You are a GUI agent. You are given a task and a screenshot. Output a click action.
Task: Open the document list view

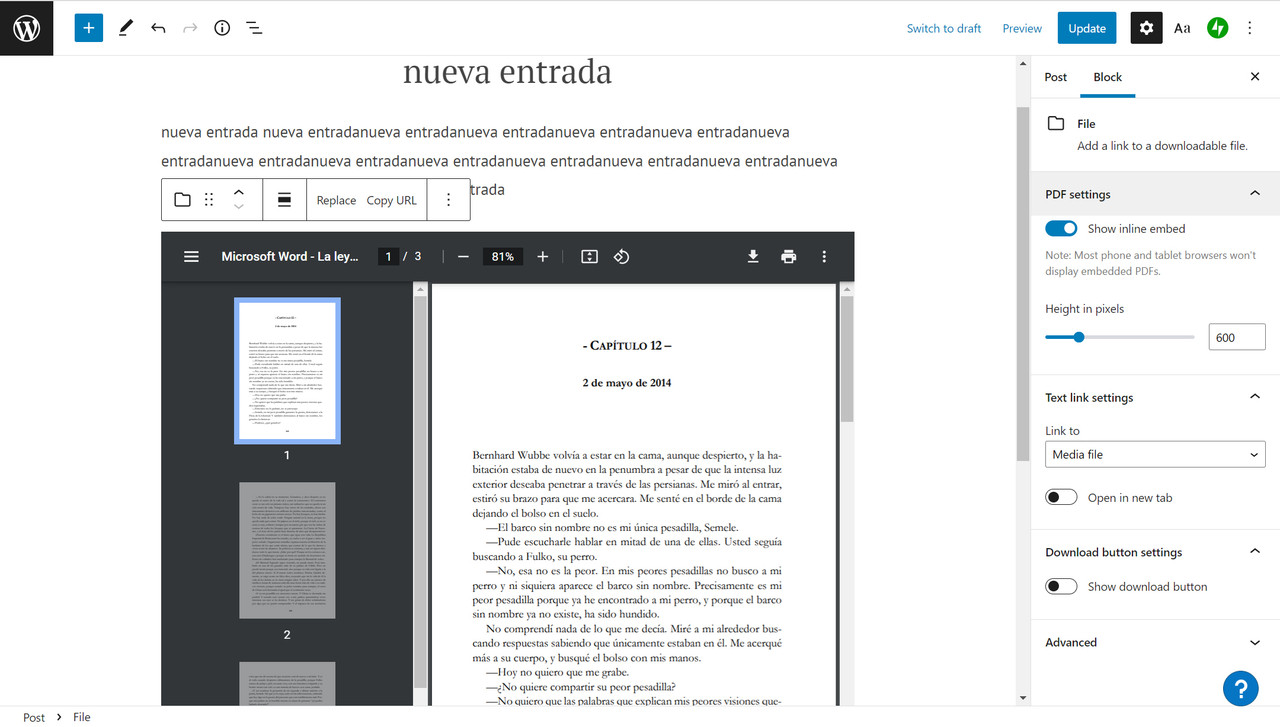pyautogui.click(x=254, y=28)
